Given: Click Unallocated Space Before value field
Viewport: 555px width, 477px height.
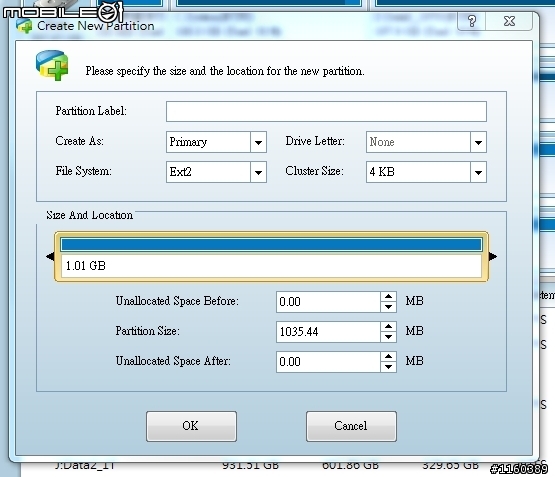Looking at the screenshot, I should click(328, 302).
